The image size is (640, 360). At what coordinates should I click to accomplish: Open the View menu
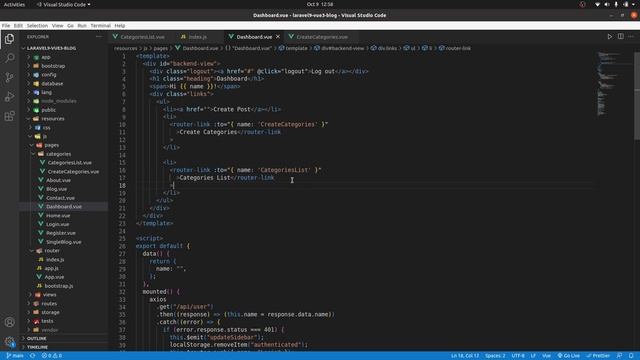tap(58, 25)
